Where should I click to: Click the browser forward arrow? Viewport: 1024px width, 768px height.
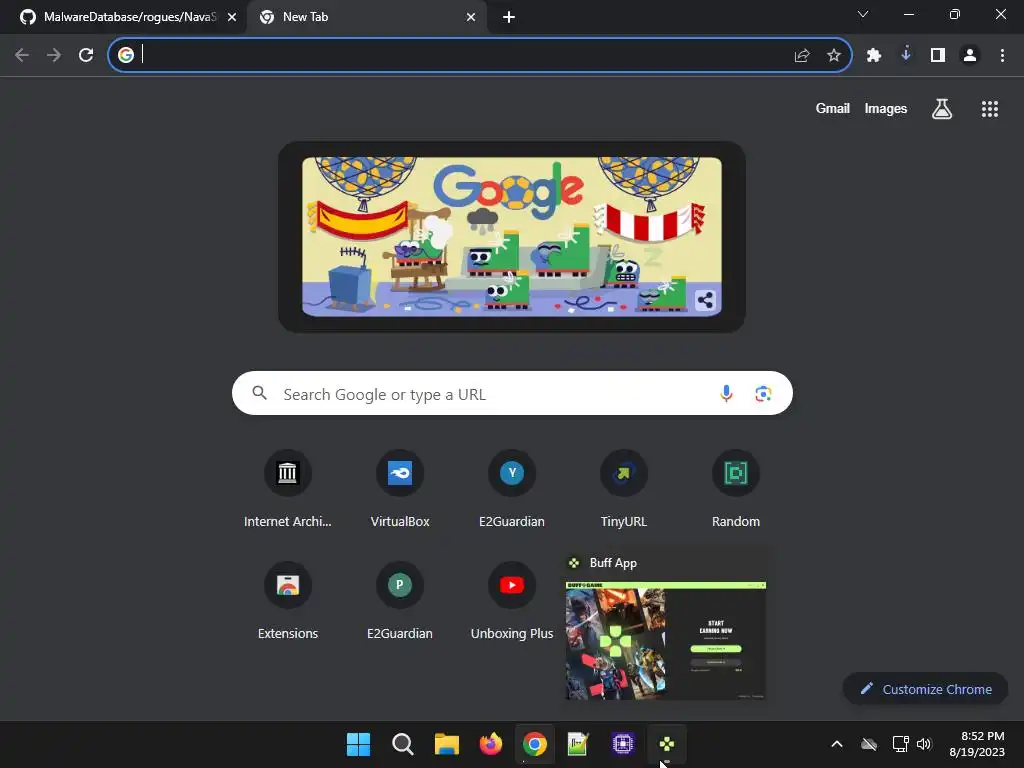54,56
